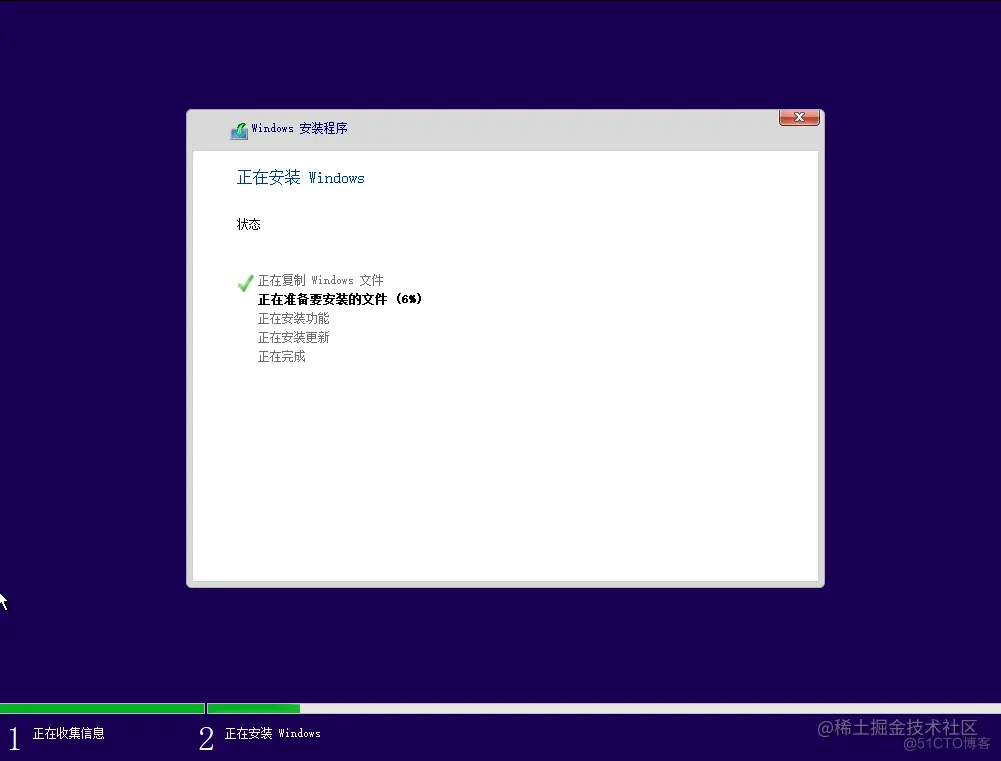Select the 正在复制 Windows 文件 list entry

point(320,280)
